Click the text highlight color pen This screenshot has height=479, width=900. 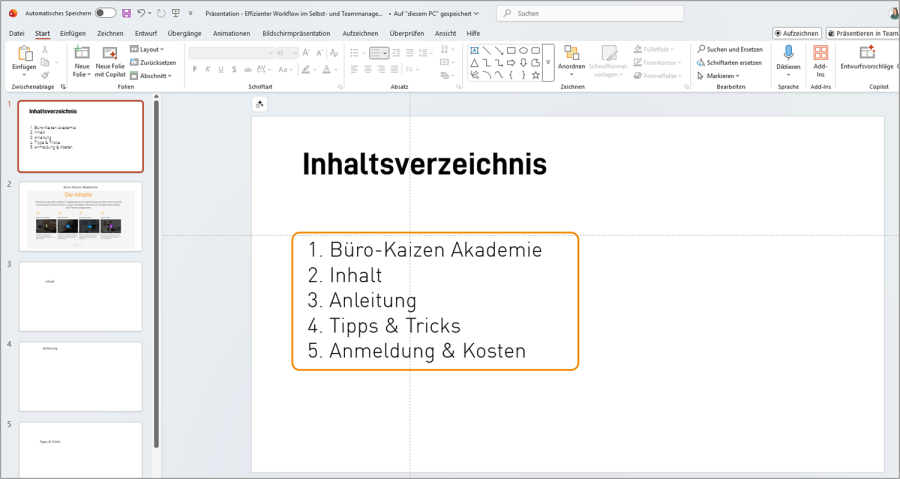pyautogui.click(x=306, y=69)
